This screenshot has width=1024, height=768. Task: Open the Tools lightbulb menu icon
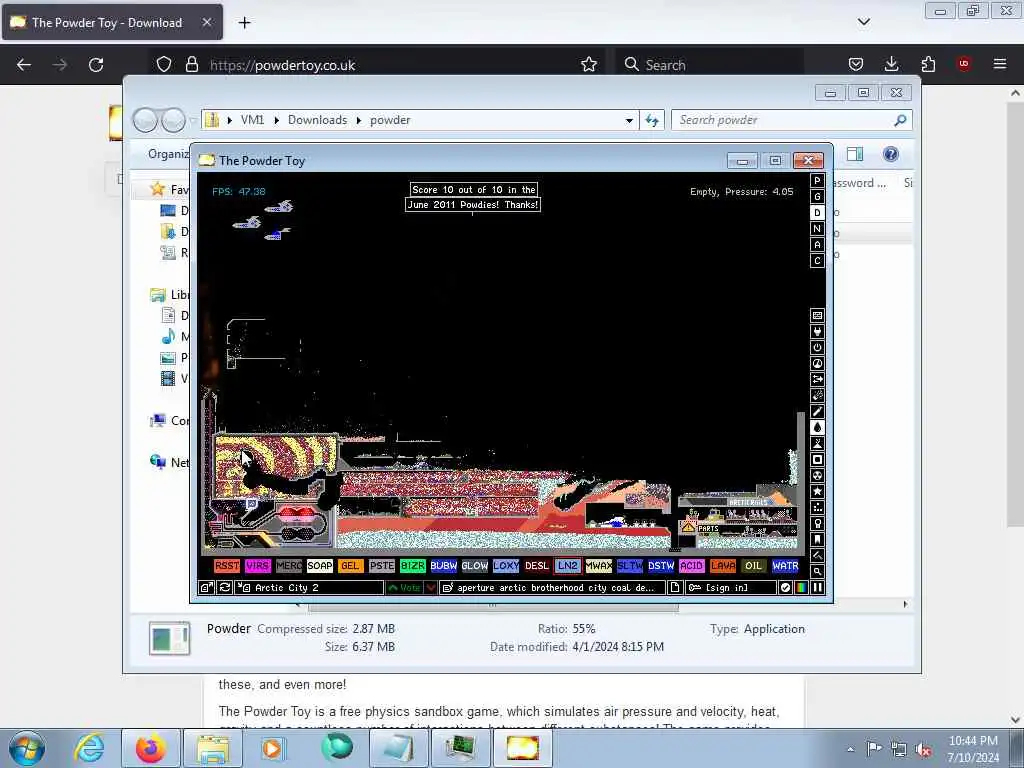point(817,524)
